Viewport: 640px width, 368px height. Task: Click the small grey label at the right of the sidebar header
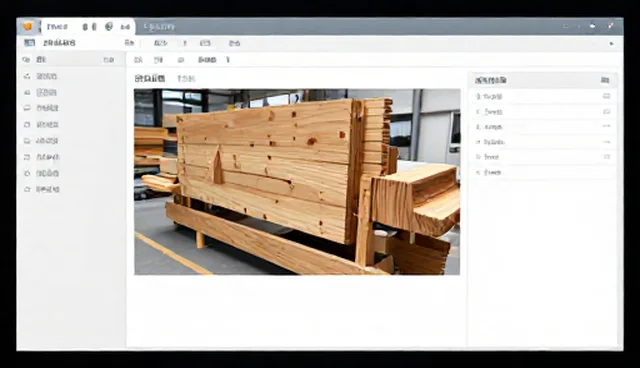click(109, 60)
